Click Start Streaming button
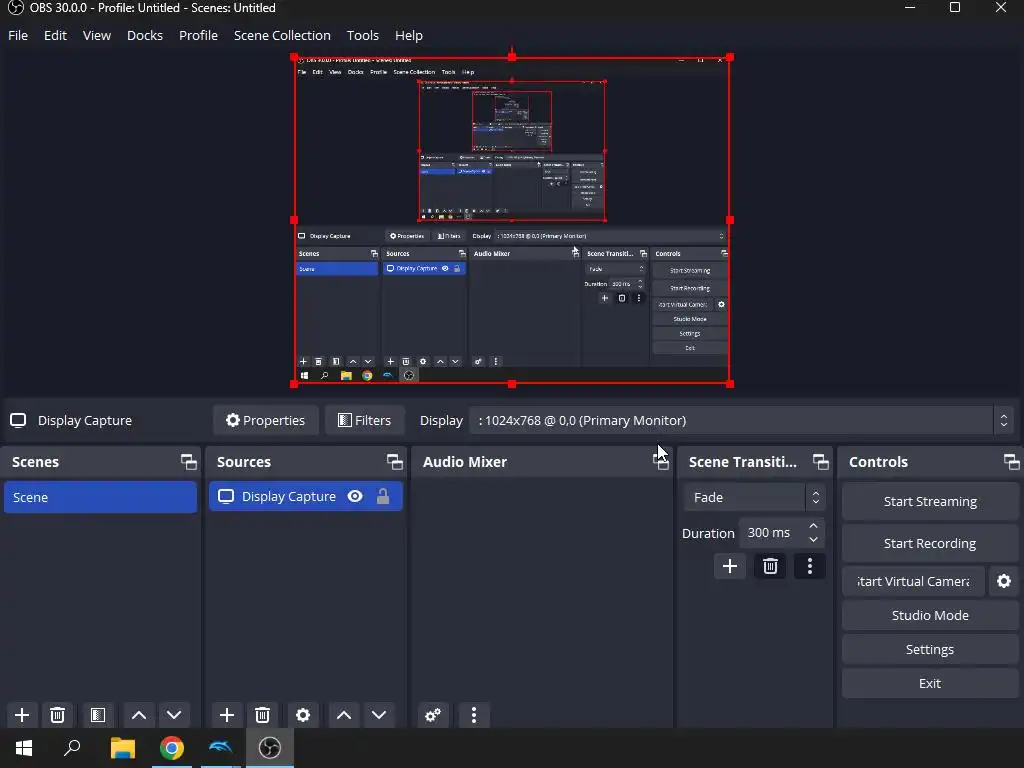Image resolution: width=1024 pixels, height=768 pixels. [930, 502]
